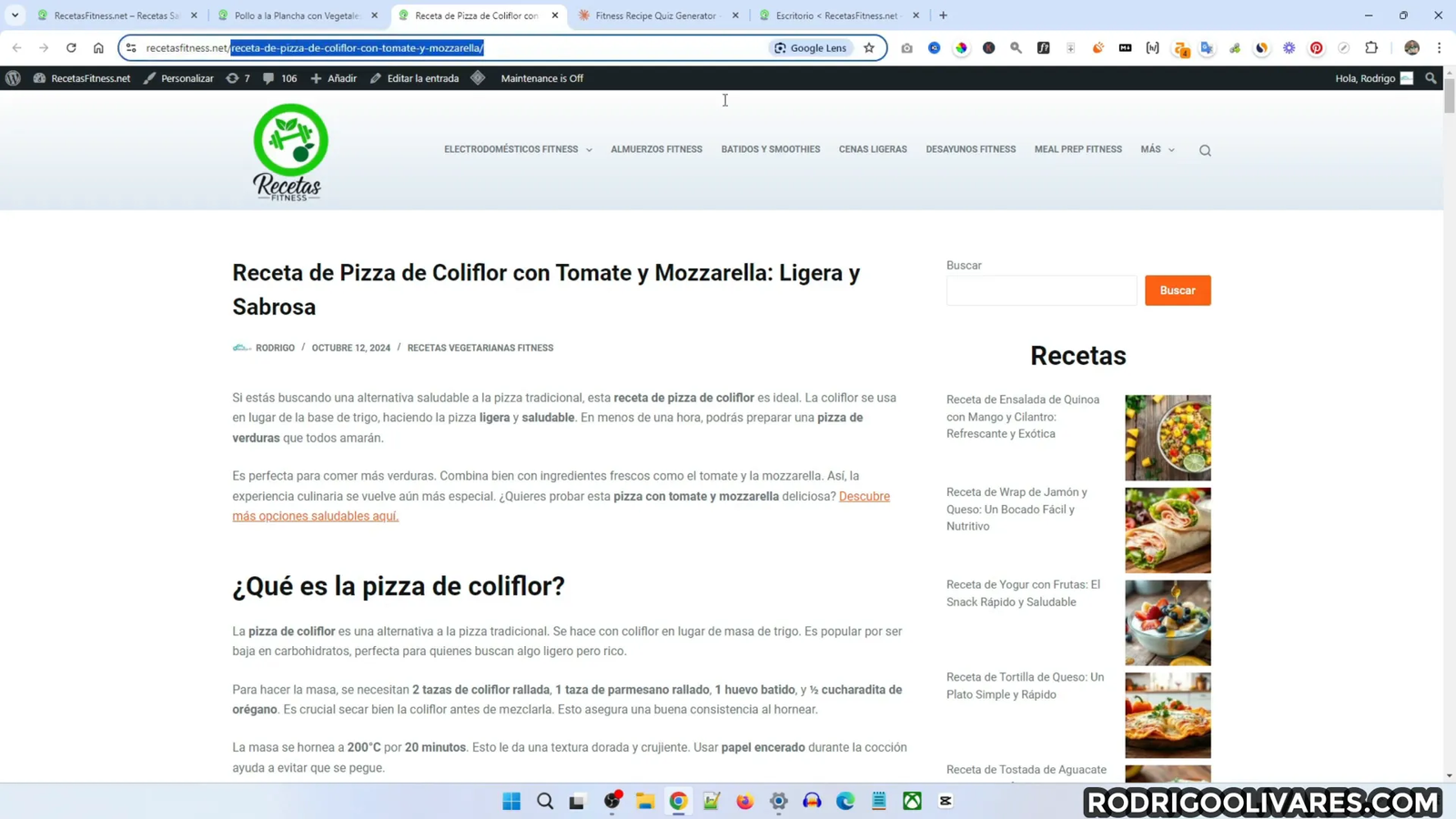
Task: Click the Quinoa salad recipe thumbnail
Action: (x=1168, y=437)
